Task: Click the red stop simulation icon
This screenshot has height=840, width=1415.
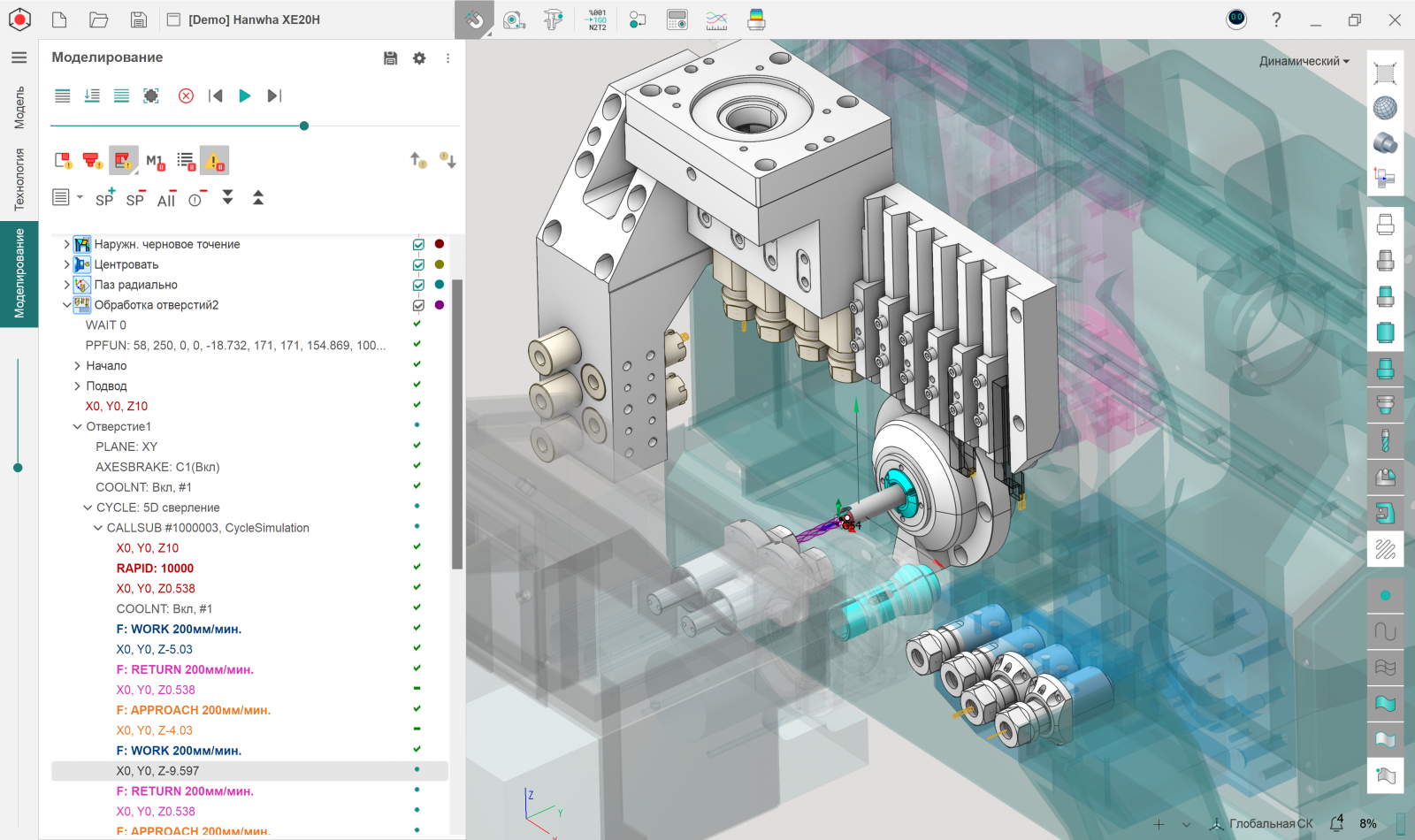Action: click(x=186, y=95)
